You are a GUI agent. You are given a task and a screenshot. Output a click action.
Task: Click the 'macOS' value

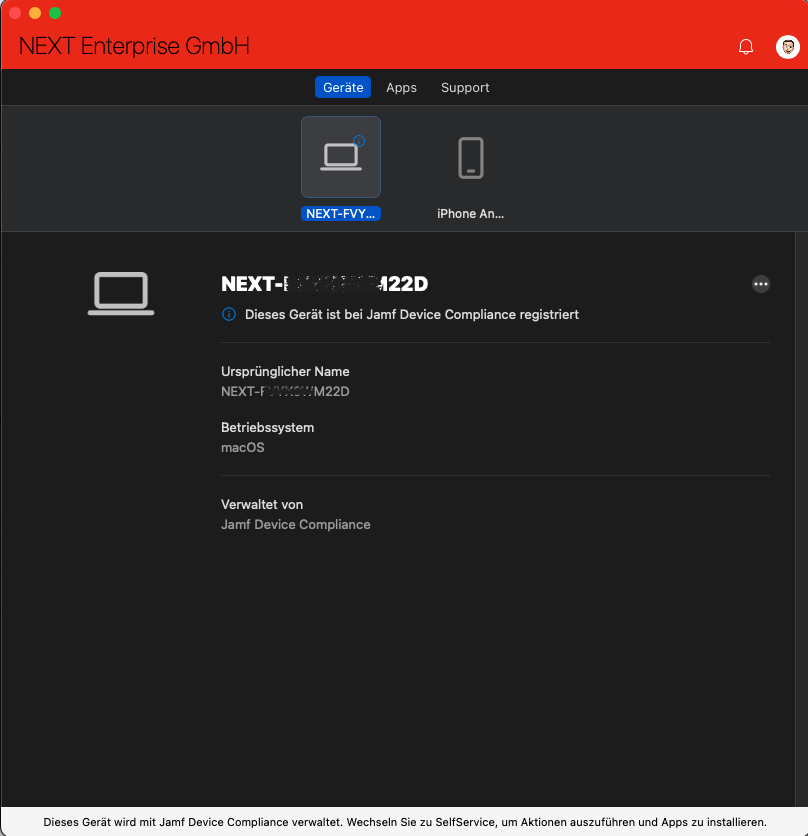click(243, 448)
